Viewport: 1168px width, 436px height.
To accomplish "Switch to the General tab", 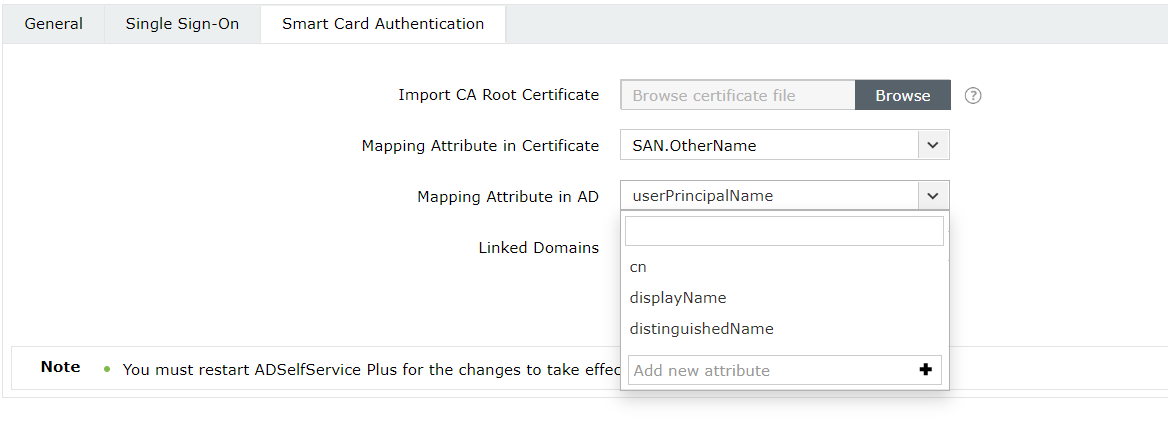I will (x=54, y=24).
